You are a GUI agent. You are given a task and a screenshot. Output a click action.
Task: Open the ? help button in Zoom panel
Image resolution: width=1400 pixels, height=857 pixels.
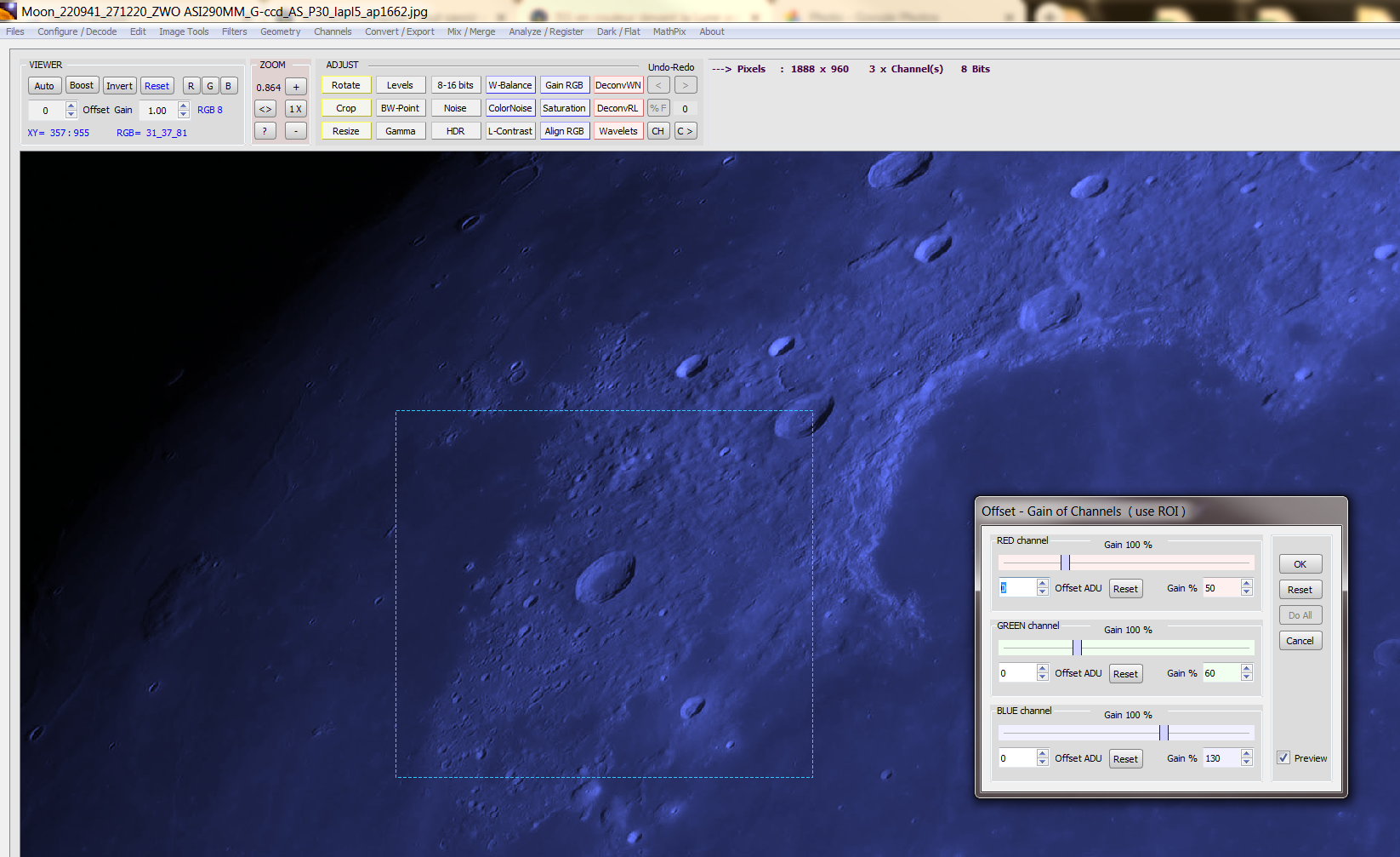265,131
